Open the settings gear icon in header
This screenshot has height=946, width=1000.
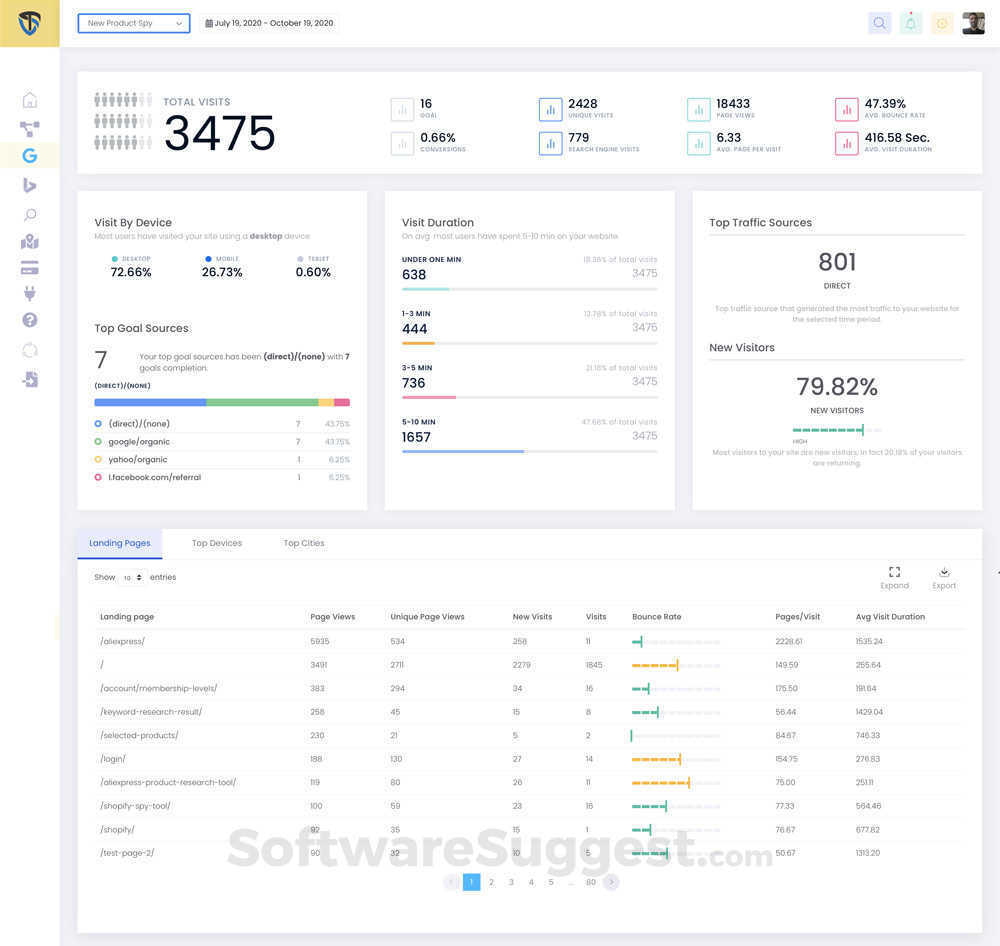click(941, 23)
